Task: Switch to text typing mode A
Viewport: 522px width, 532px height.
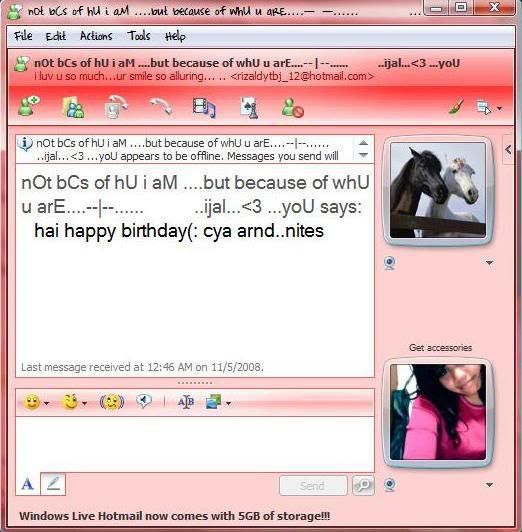Action: click(x=28, y=484)
